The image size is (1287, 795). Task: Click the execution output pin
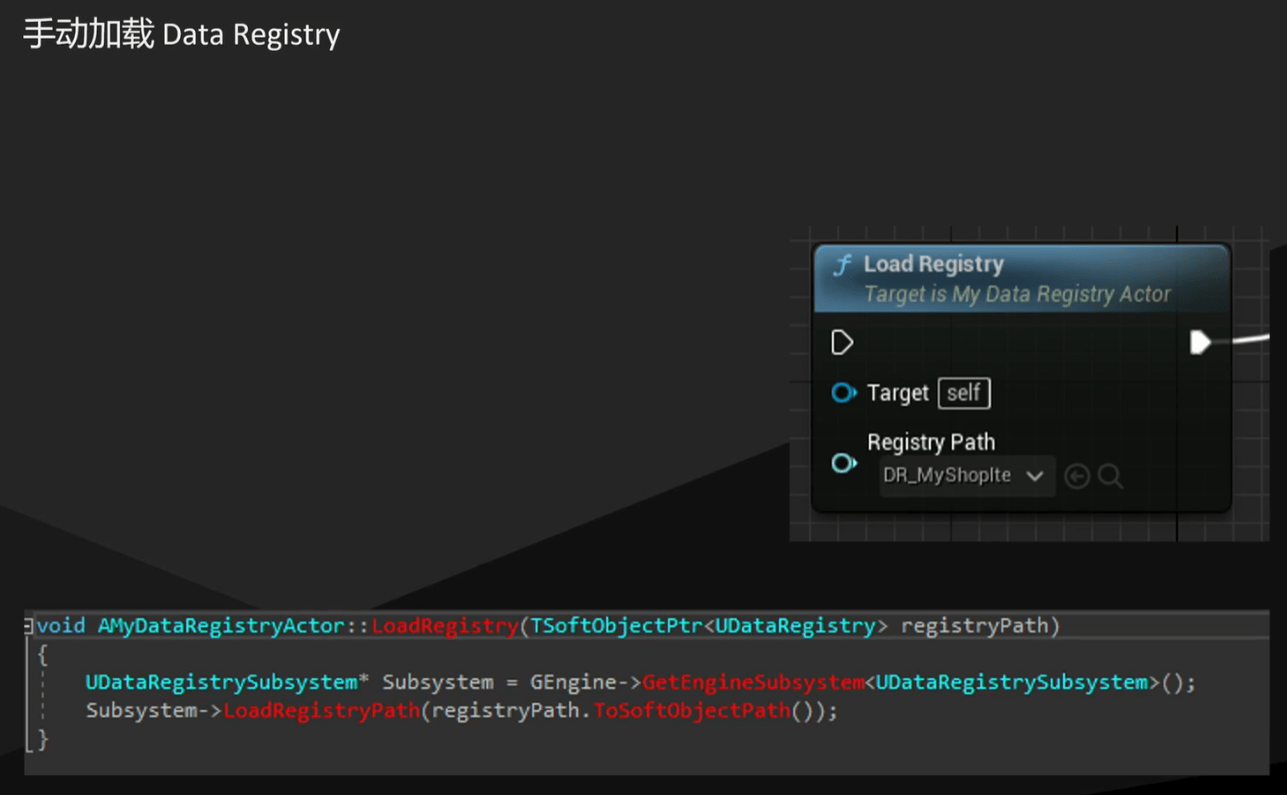point(1200,343)
